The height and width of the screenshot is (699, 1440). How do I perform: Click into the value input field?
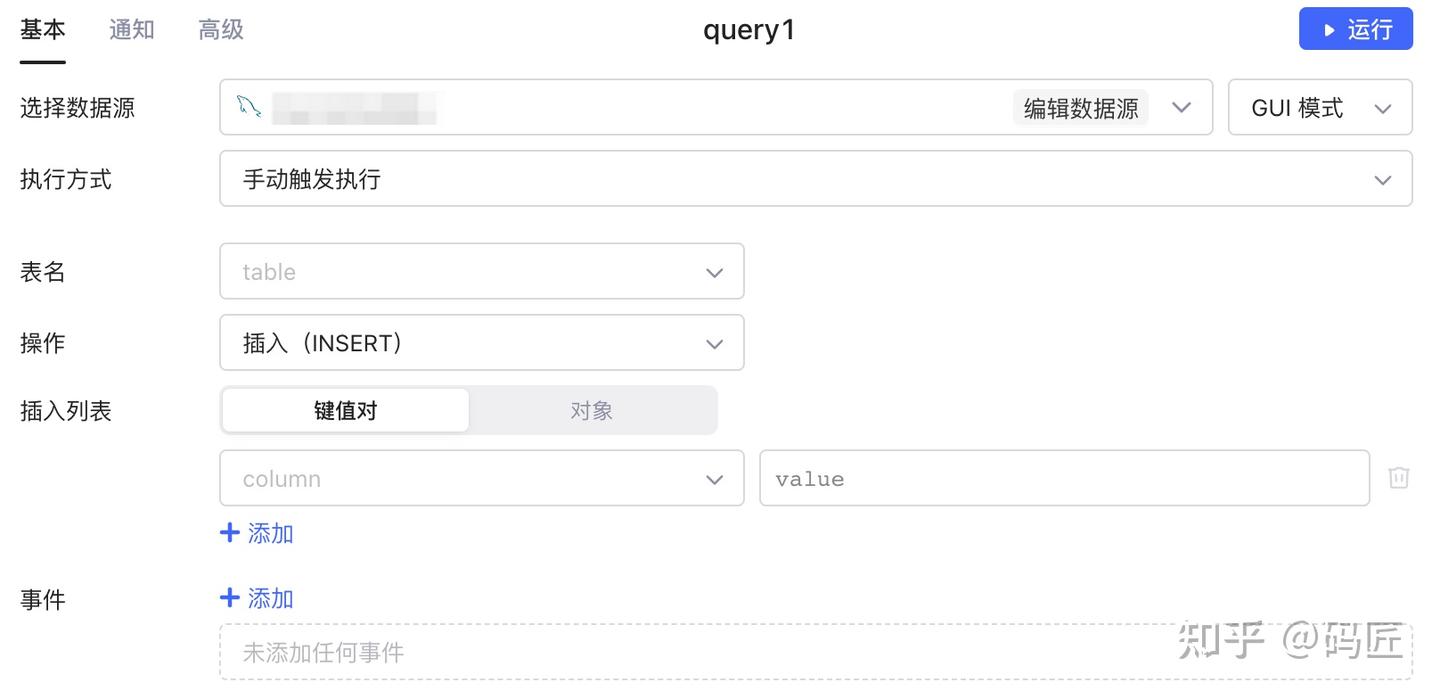(x=1063, y=479)
